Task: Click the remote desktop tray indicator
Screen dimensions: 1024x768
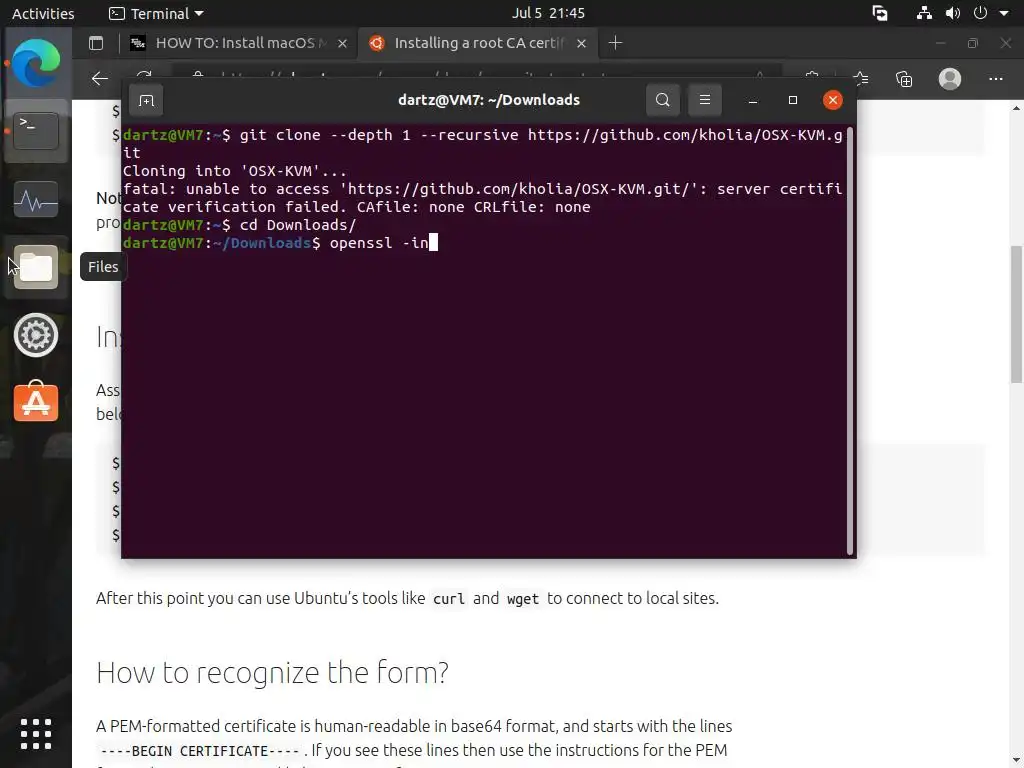Action: click(x=880, y=13)
